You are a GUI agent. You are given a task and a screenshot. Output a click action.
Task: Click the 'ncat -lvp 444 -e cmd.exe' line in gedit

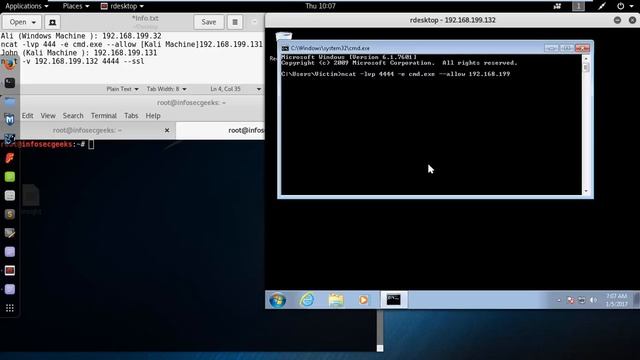coord(131,44)
